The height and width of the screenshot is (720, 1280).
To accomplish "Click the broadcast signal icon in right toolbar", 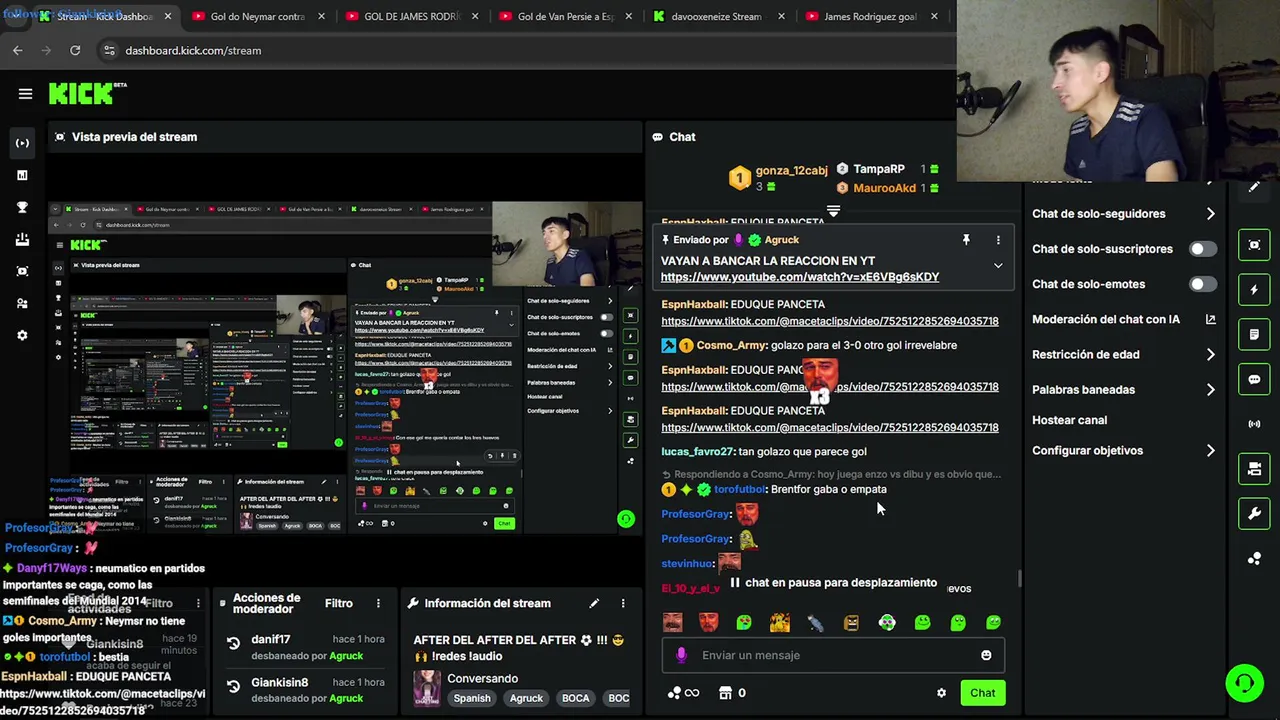I will point(1254,424).
